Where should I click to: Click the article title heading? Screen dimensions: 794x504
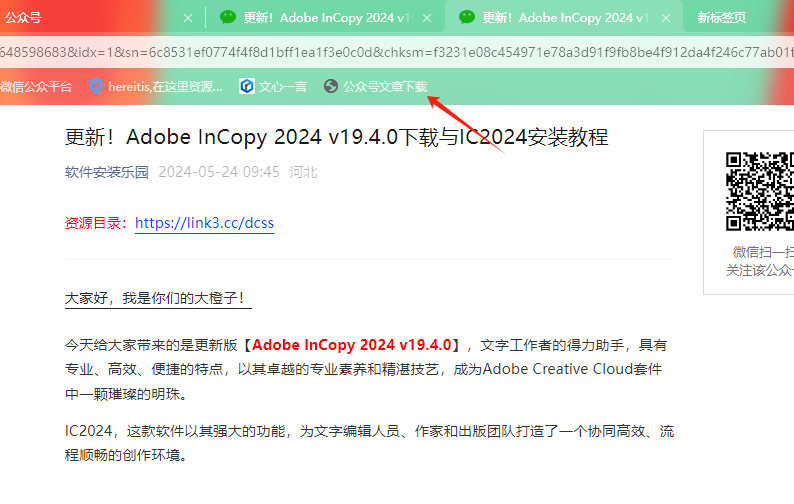[337, 137]
